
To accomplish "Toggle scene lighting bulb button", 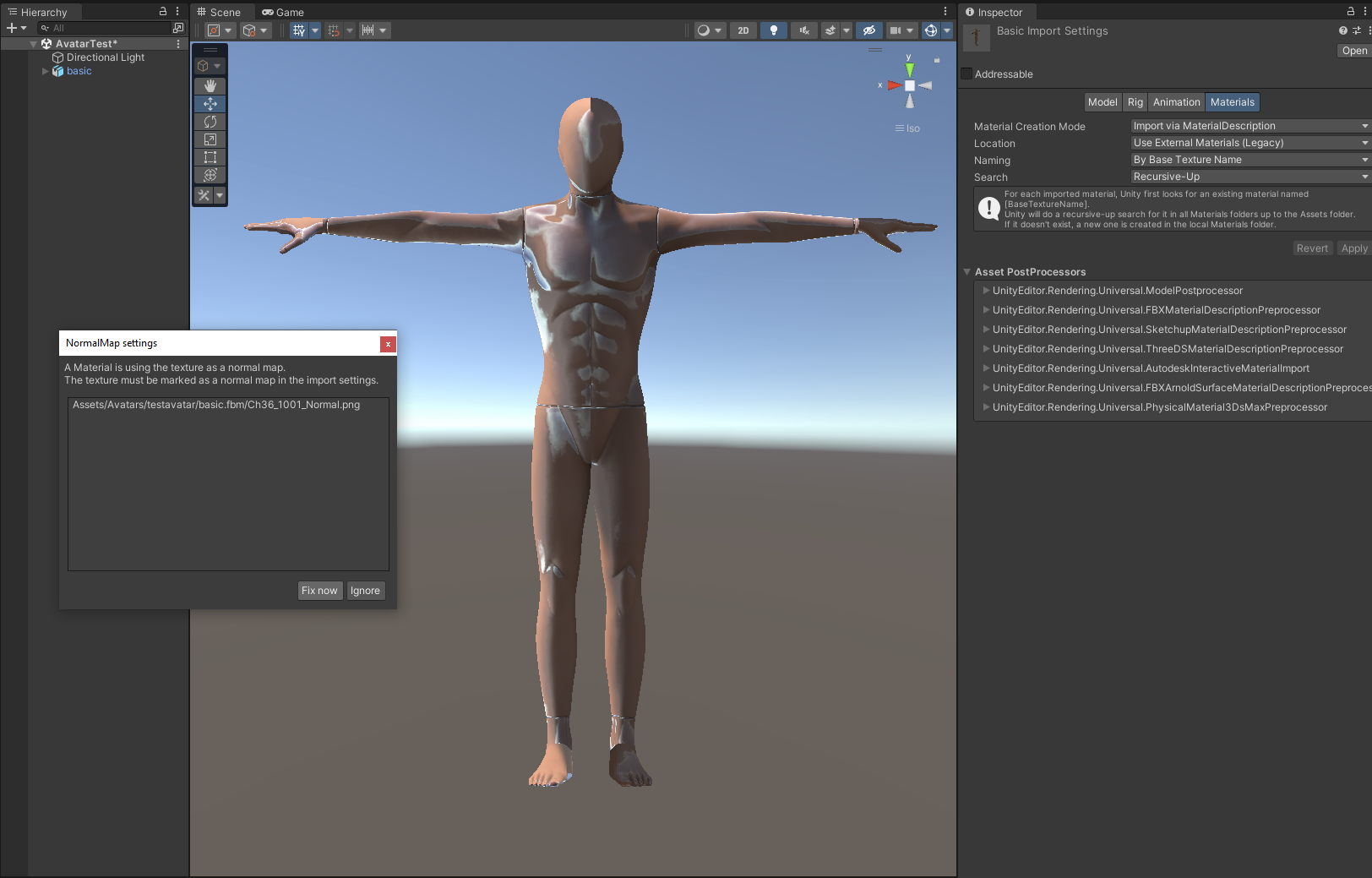I will 773,30.
